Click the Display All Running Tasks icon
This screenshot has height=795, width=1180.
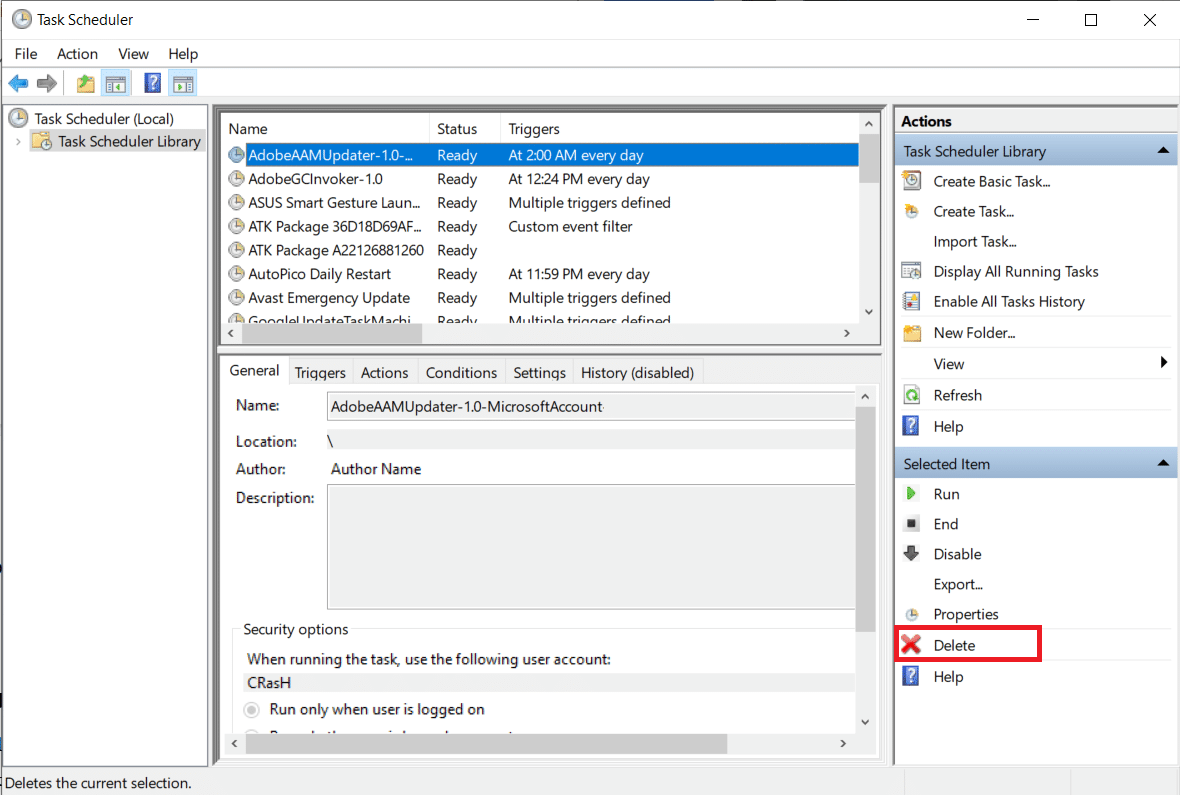pyautogui.click(x=911, y=271)
